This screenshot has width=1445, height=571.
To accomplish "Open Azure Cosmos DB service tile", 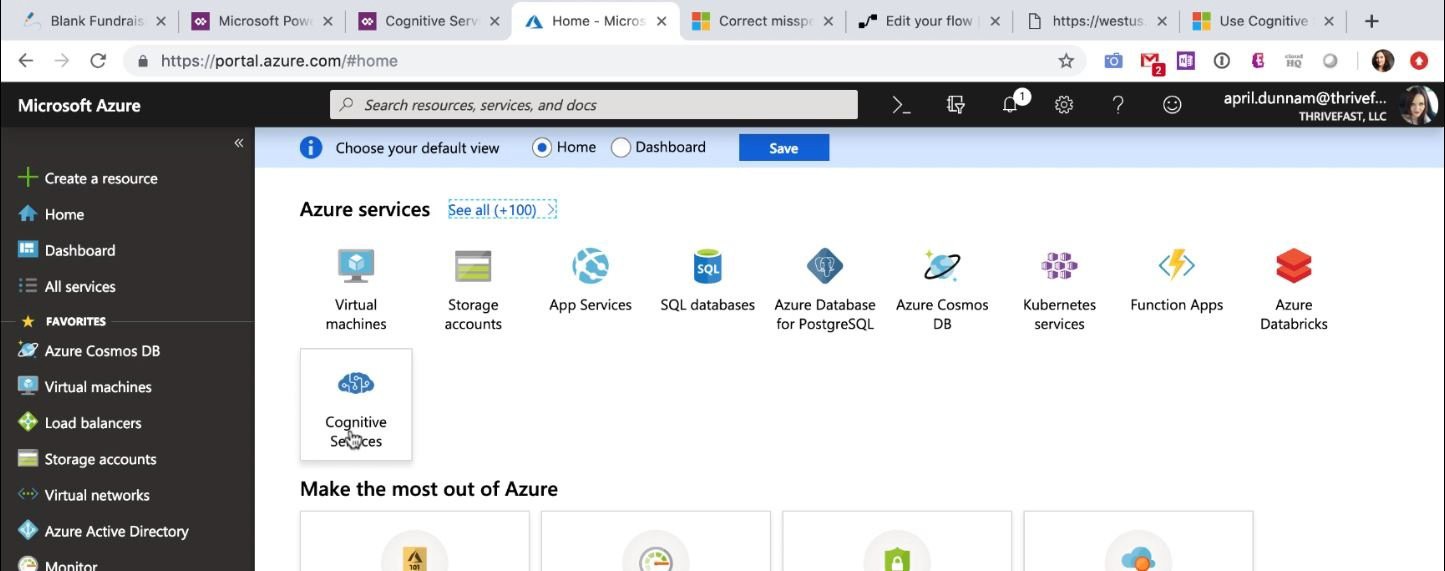I will [942, 289].
